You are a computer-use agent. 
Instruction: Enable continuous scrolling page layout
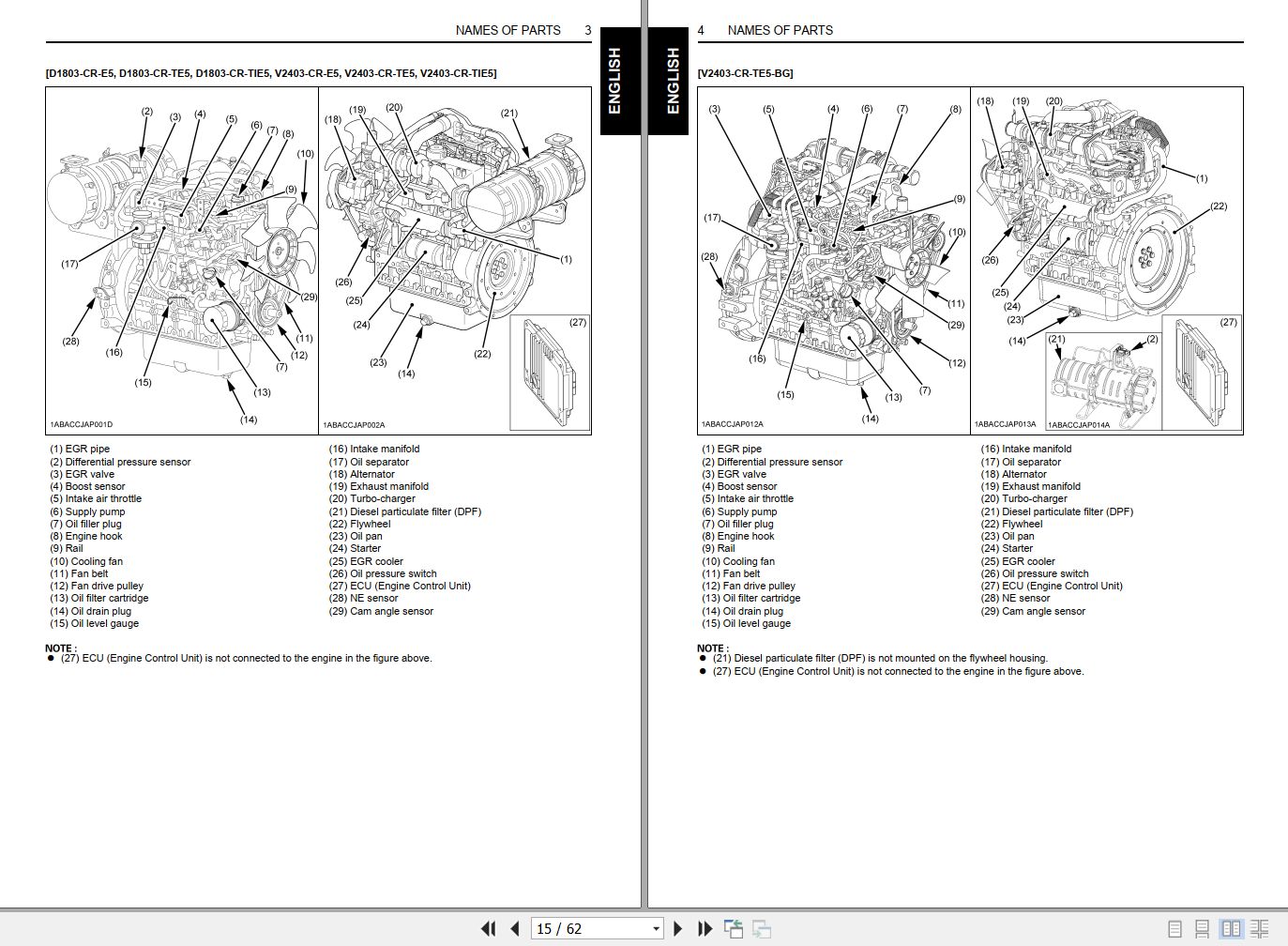[1202, 927]
